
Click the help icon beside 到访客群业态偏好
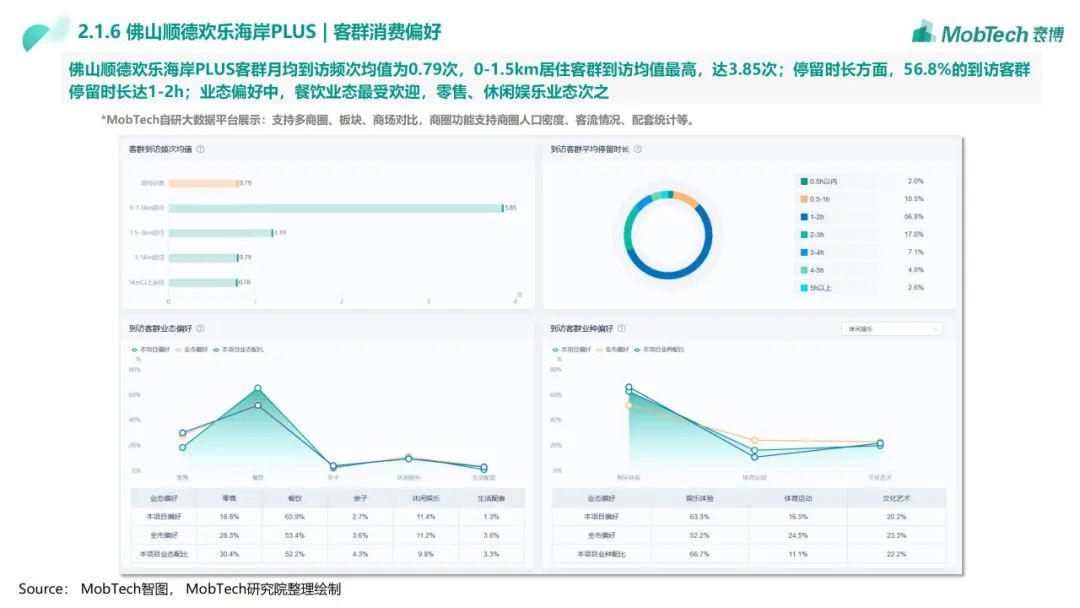click(200, 329)
